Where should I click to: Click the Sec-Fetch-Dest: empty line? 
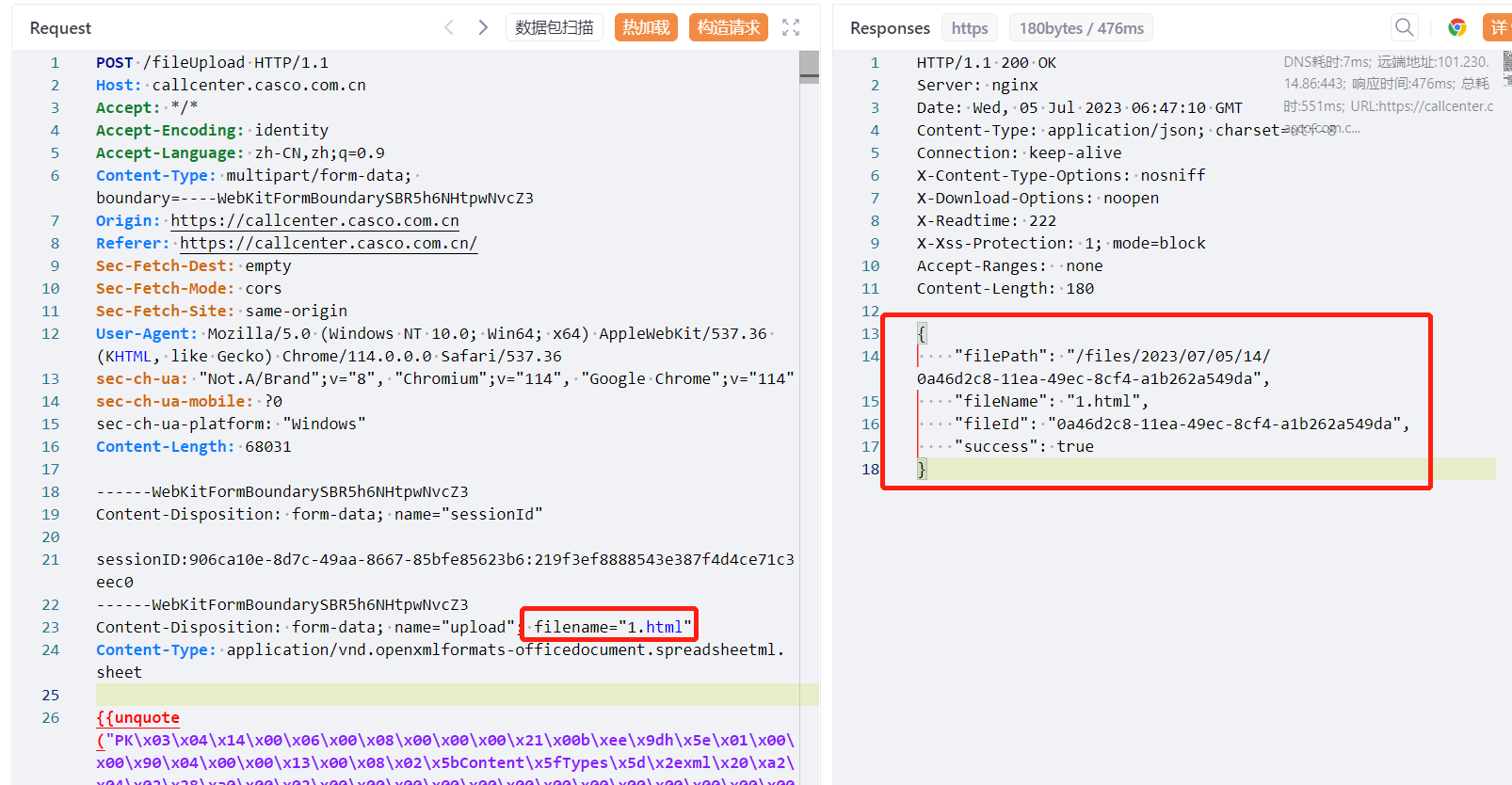point(193,265)
